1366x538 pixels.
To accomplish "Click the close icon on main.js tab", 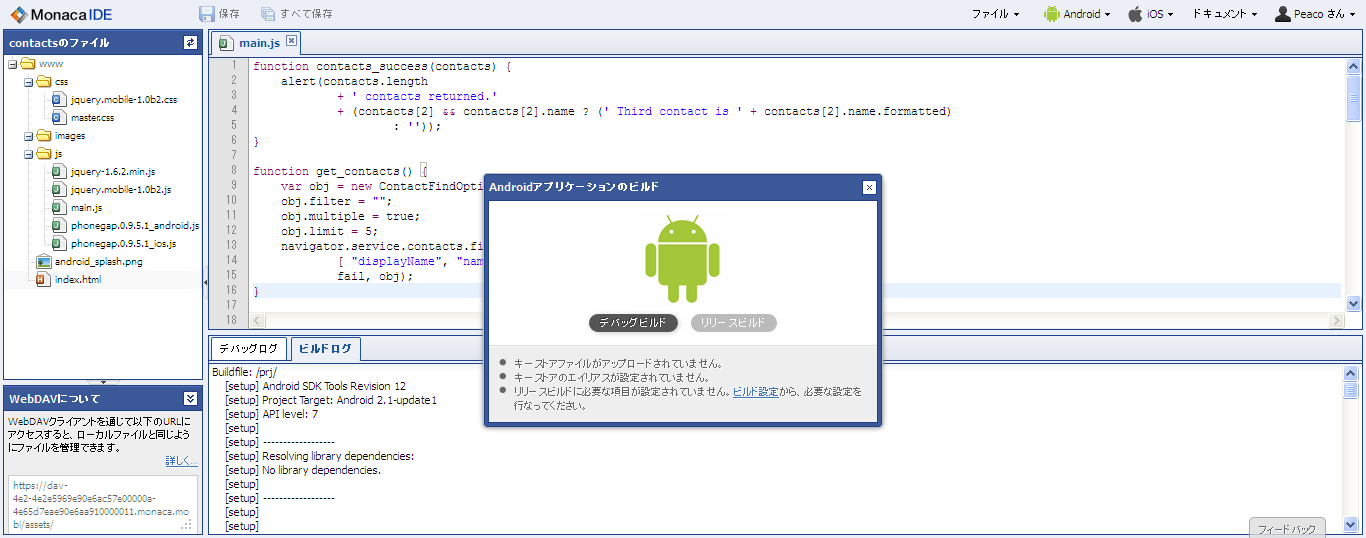I will [291, 41].
